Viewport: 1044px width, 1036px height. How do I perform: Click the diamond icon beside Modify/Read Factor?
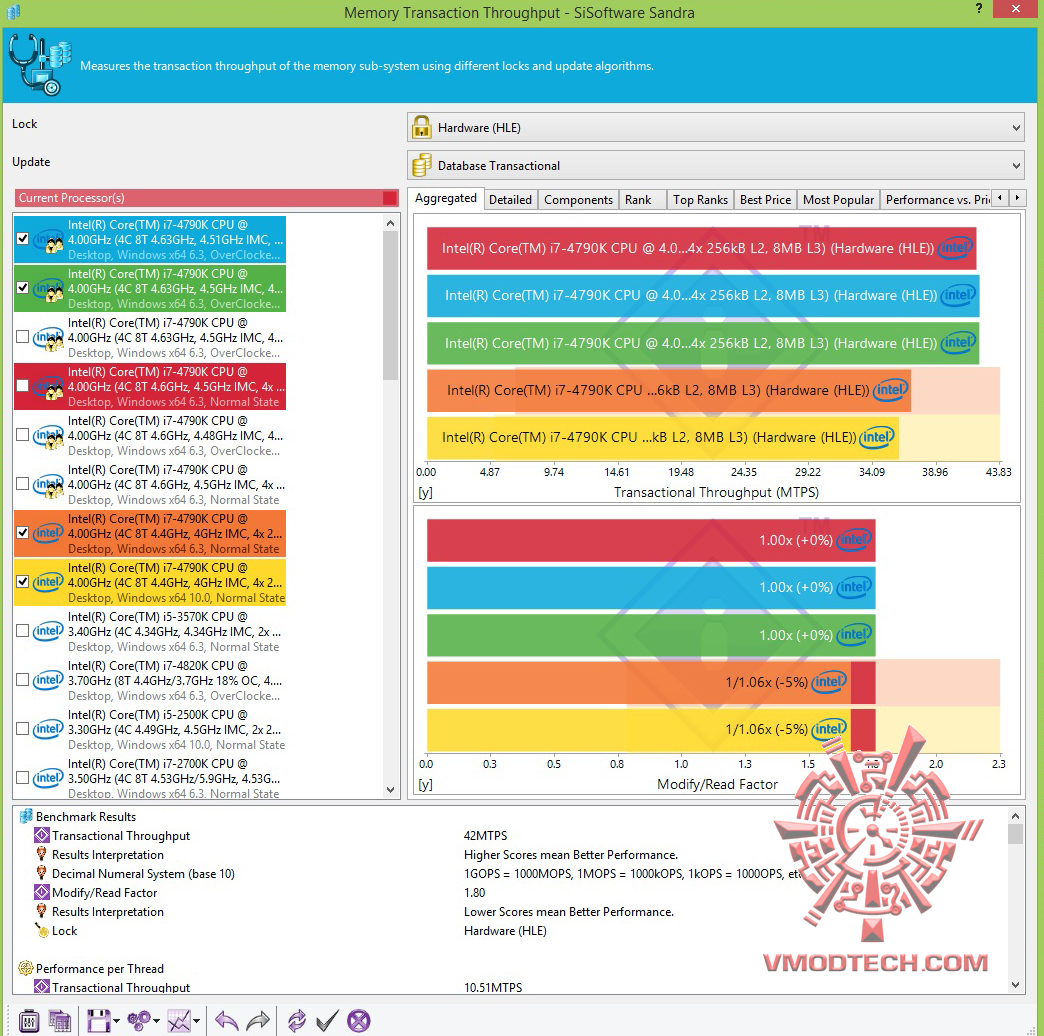42,892
